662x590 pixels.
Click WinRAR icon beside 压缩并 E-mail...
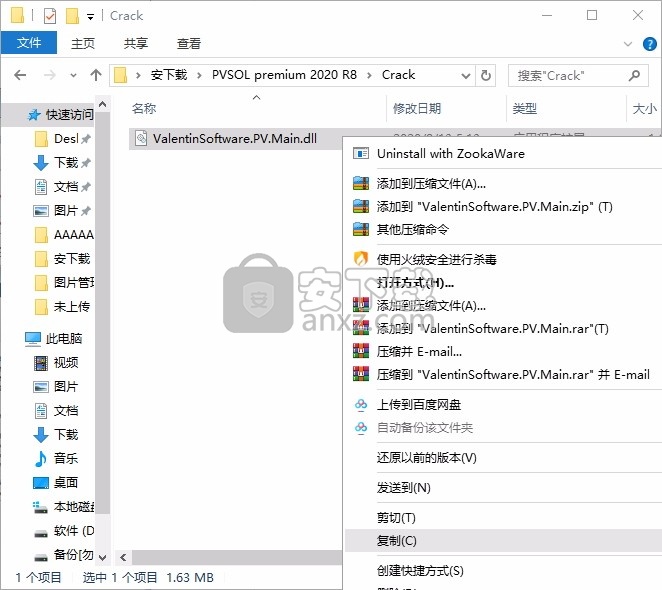pos(361,351)
